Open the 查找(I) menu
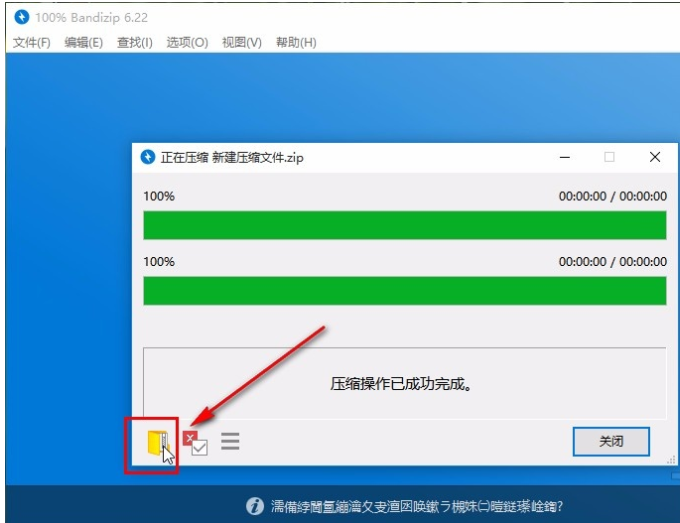 (135, 42)
